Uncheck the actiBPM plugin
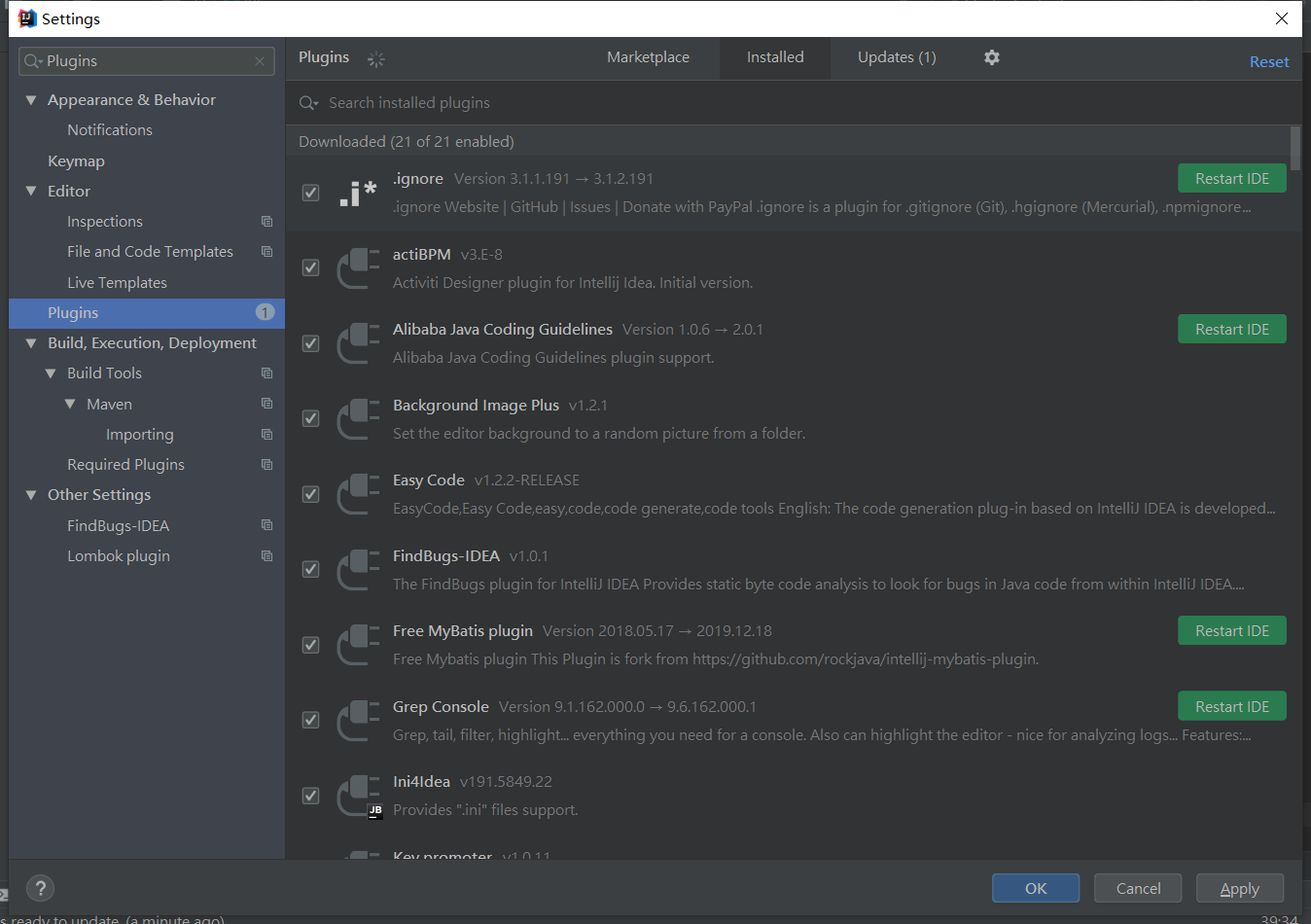Image resolution: width=1311 pixels, height=924 pixels. coord(311,267)
